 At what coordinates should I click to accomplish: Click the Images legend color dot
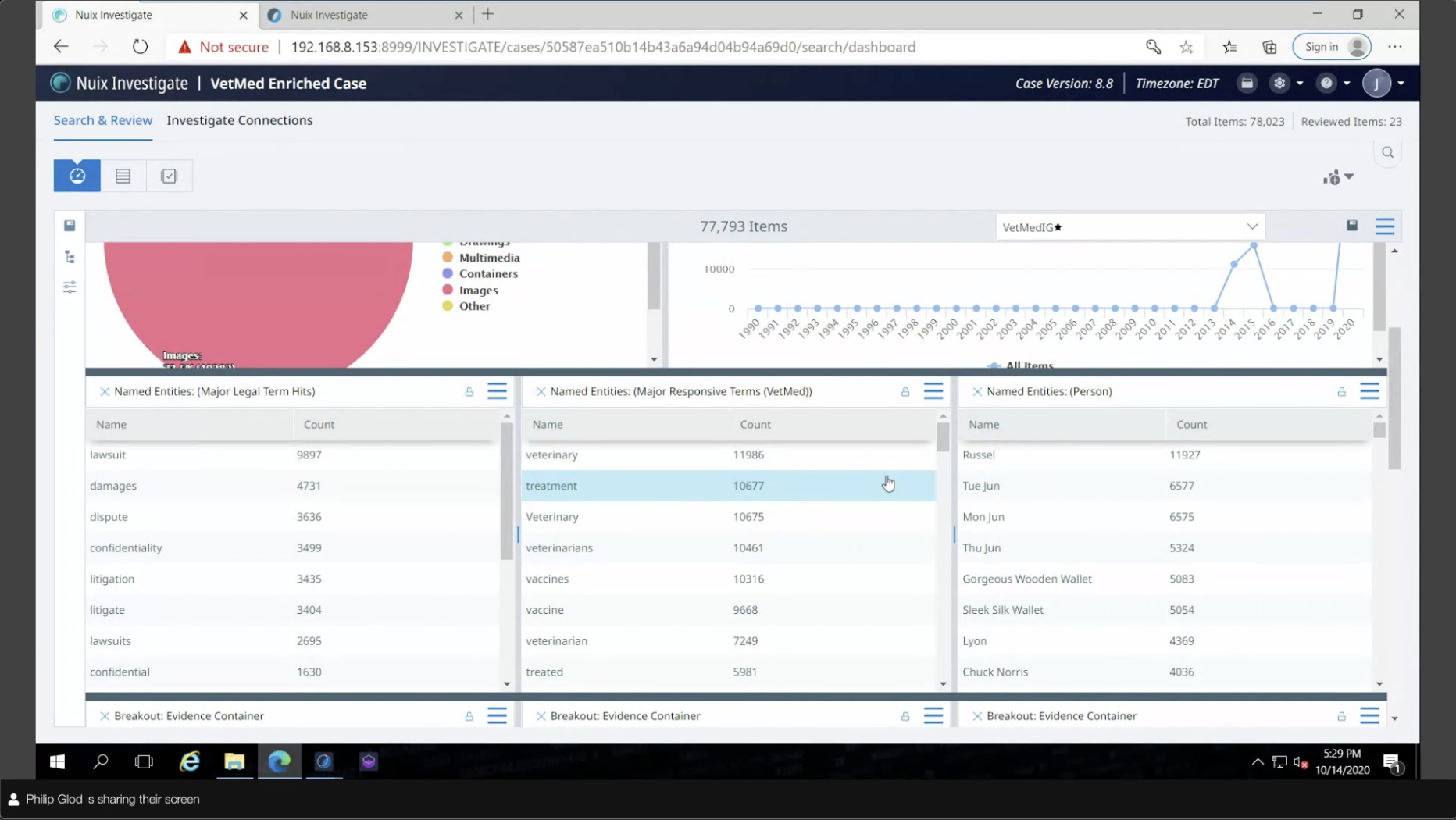click(x=447, y=290)
